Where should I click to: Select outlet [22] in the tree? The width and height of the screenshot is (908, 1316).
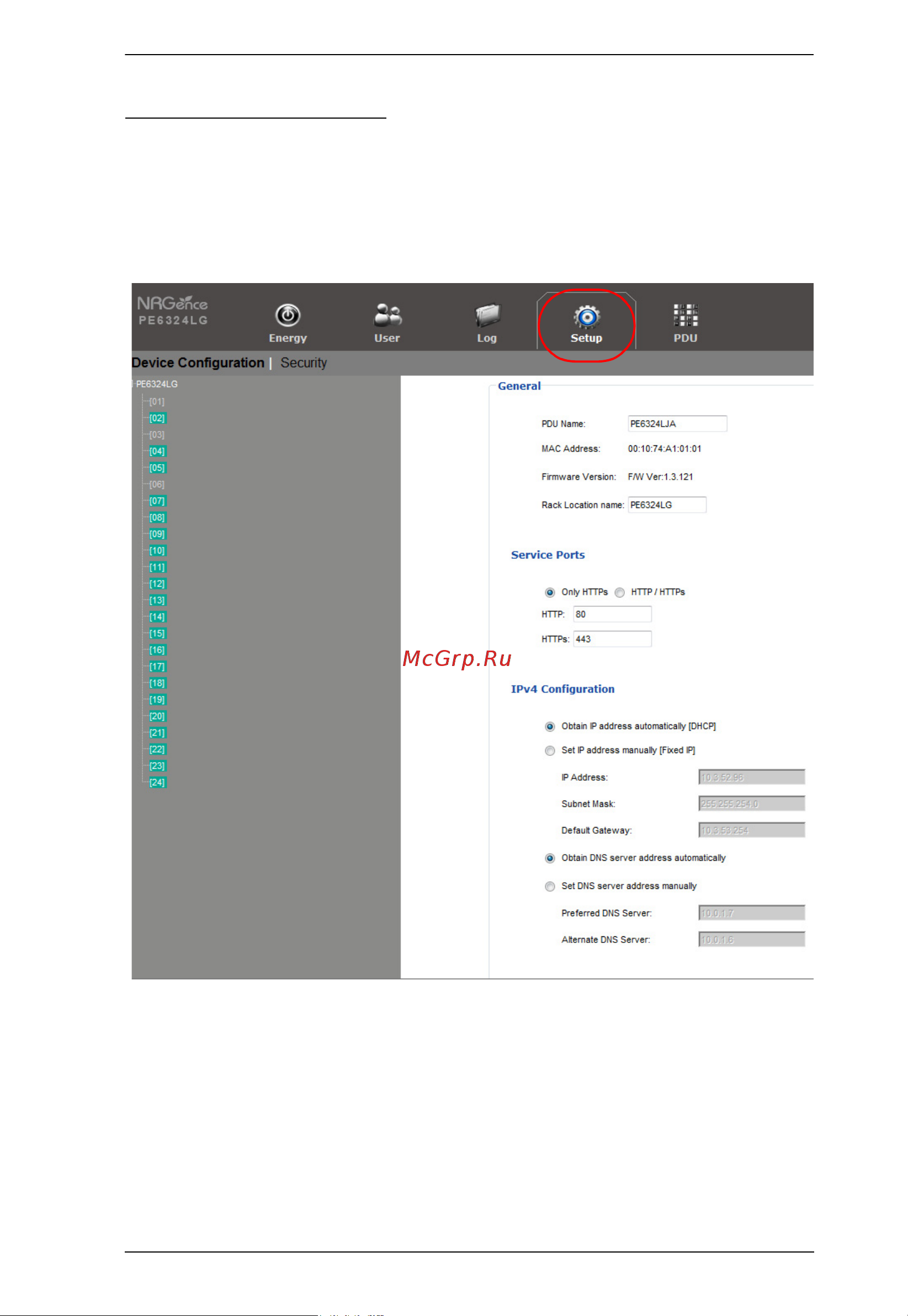click(x=157, y=749)
